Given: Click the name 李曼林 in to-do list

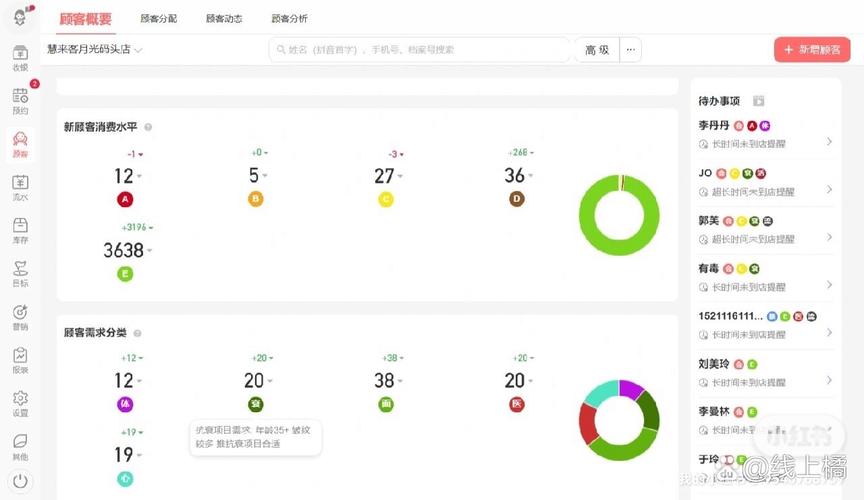Looking at the screenshot, I should (x=714, y=412).
